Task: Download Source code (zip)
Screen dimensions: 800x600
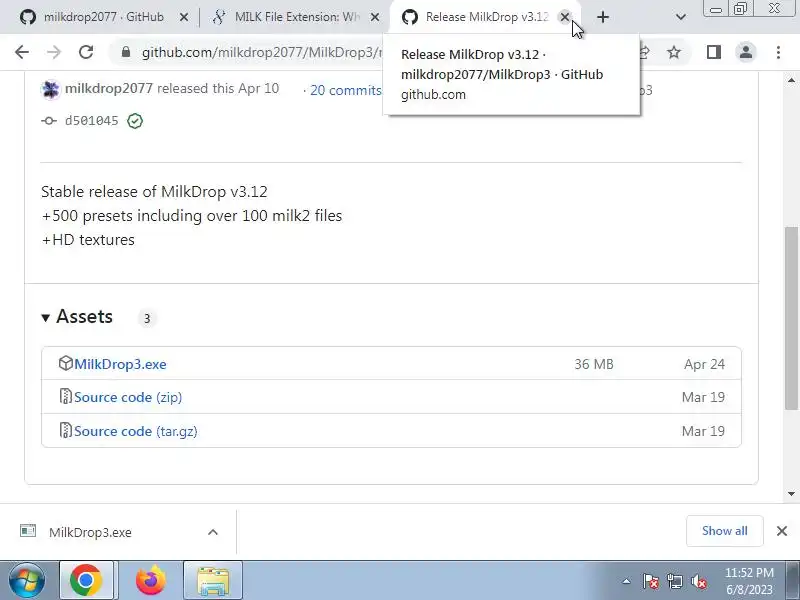Action: (x=128, y=397)
